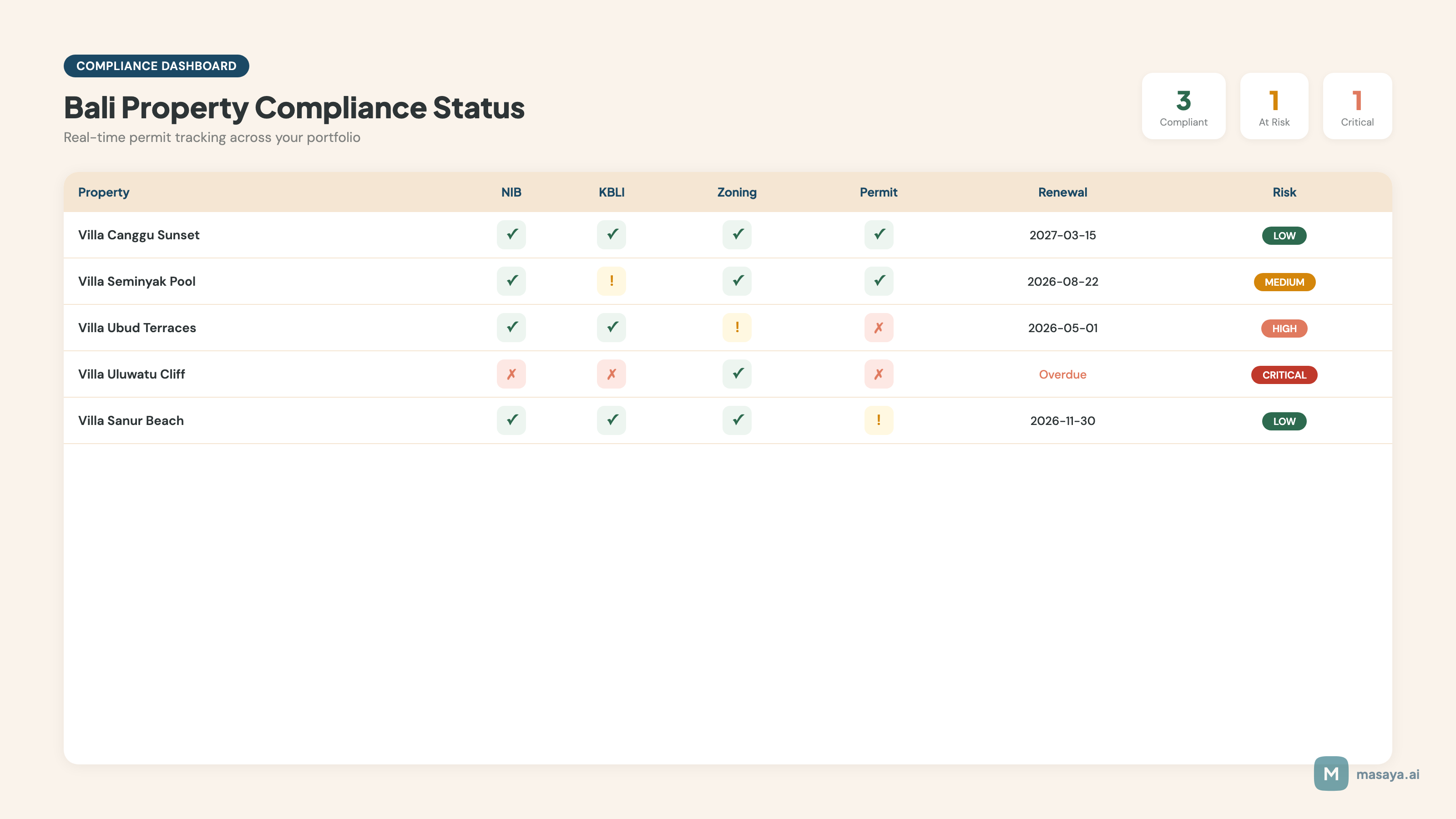Click Permit cross icon for Villa Ubud Terraces
The width and height of the screenshot is (1456, 819).
[x=878, y=327]
